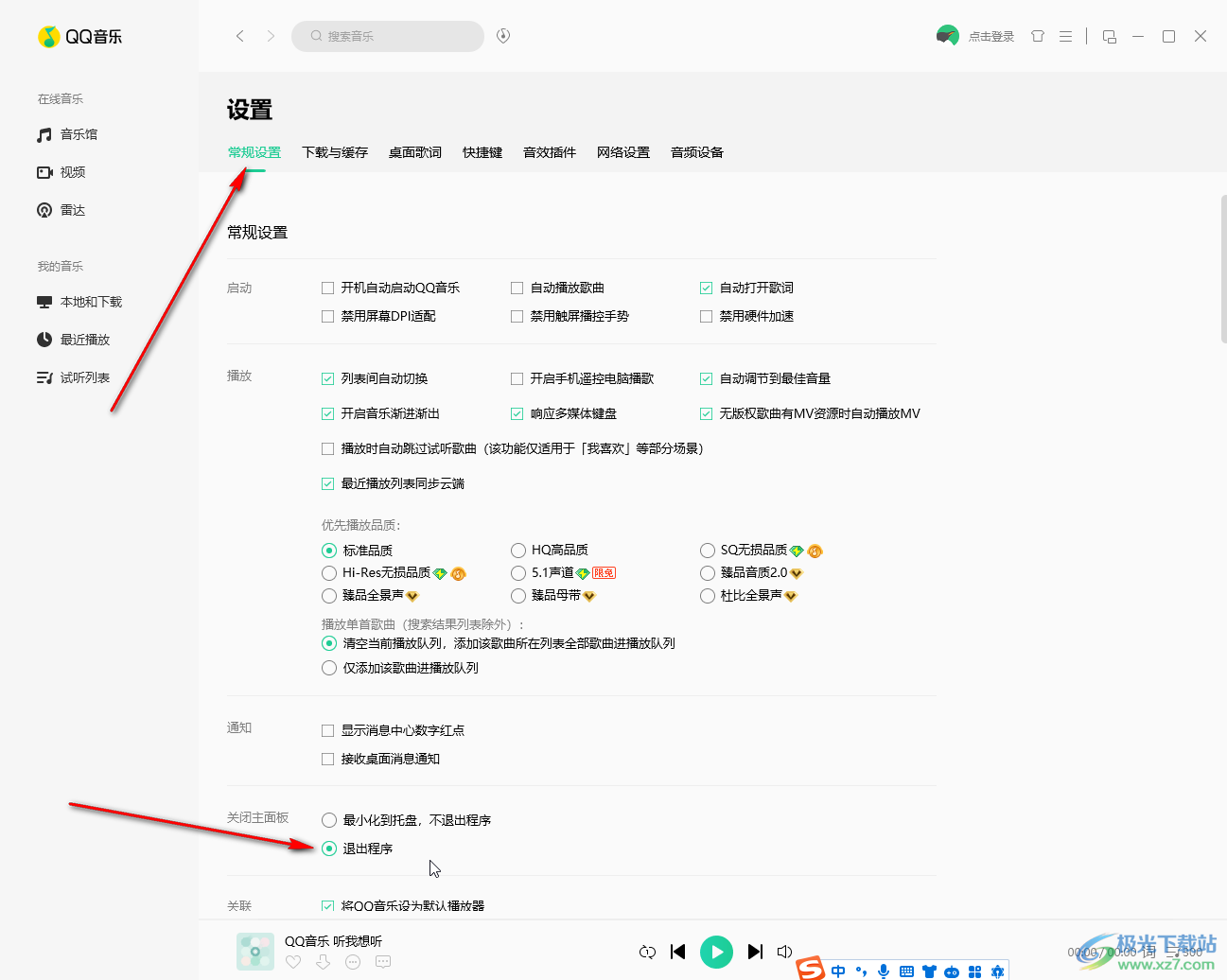The height and width of the screenshot is (980, 1227).
Task: Enable 接收桌面消息通知 checkbox
Action: 328,759
